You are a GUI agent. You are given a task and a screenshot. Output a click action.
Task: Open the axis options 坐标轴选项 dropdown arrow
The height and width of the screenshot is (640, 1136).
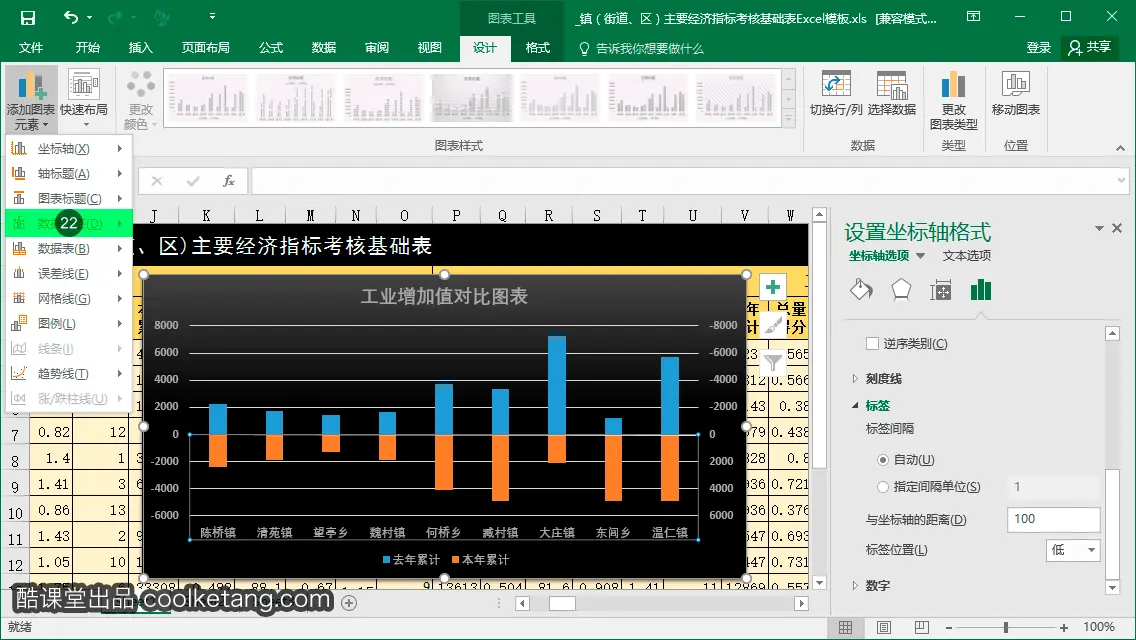tap(921, 256)
